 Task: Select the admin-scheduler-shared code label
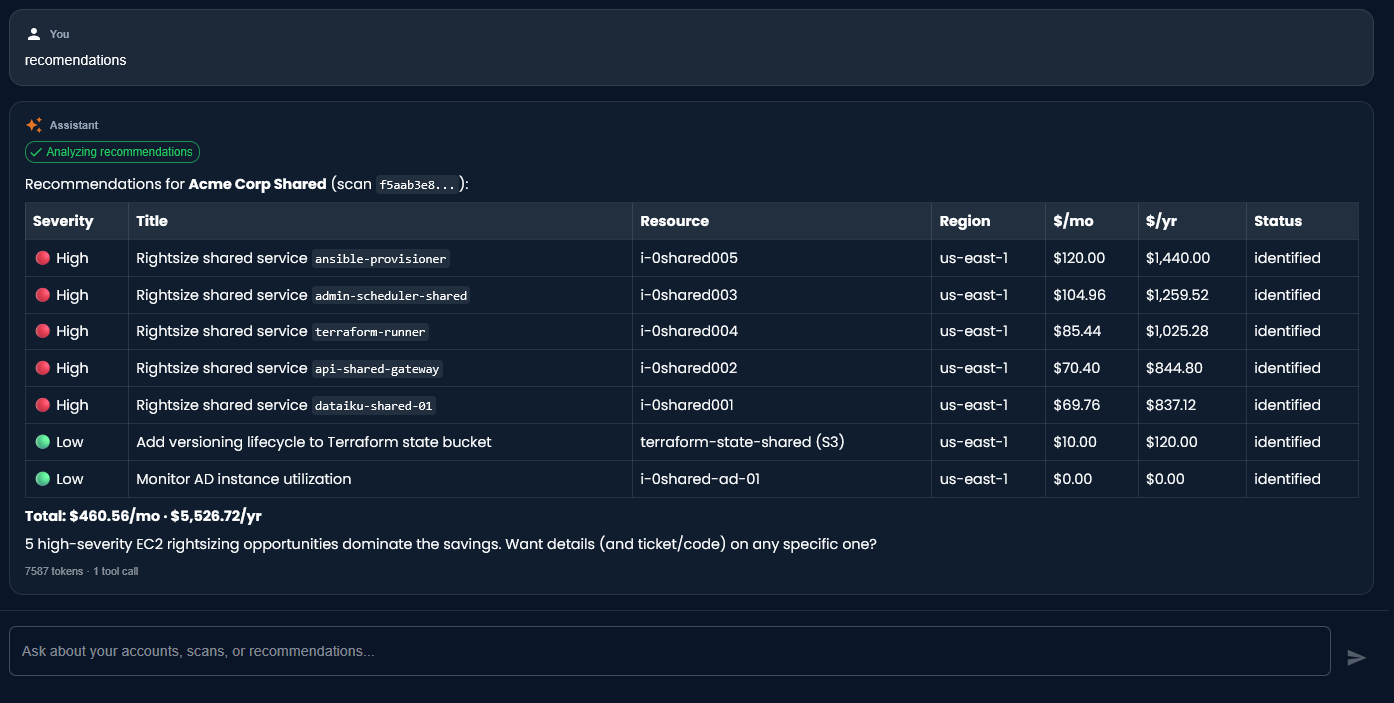click(x=391, y=296)
